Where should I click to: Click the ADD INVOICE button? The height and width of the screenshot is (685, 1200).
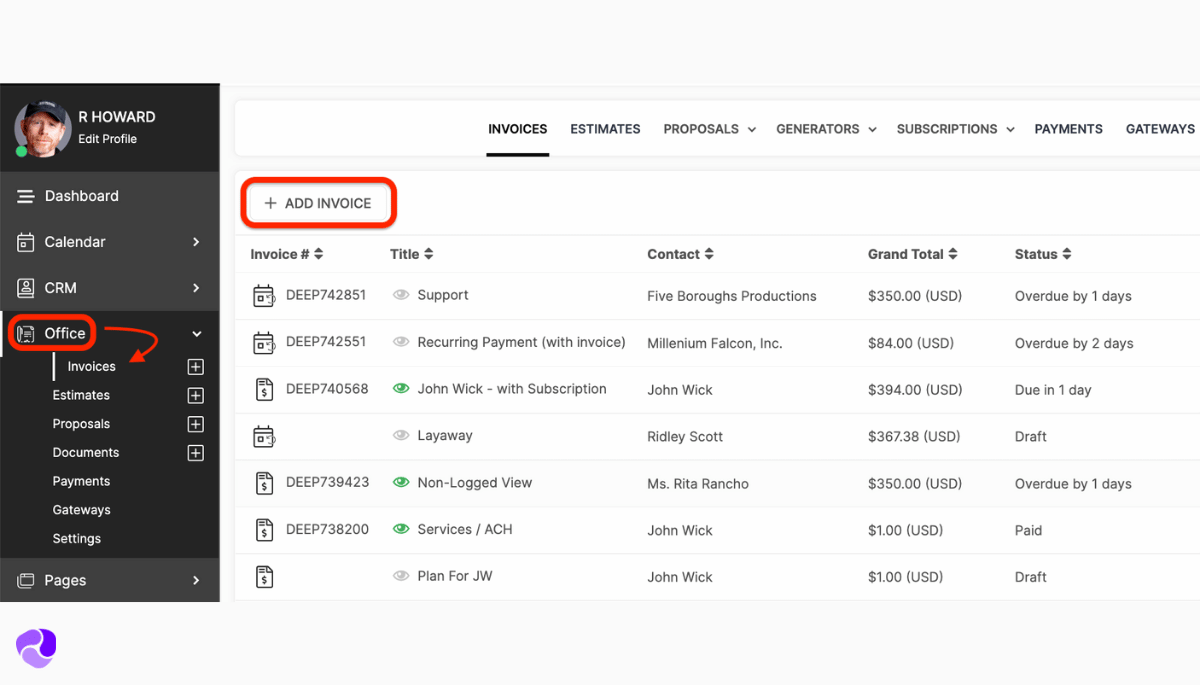tap(317, 202)
